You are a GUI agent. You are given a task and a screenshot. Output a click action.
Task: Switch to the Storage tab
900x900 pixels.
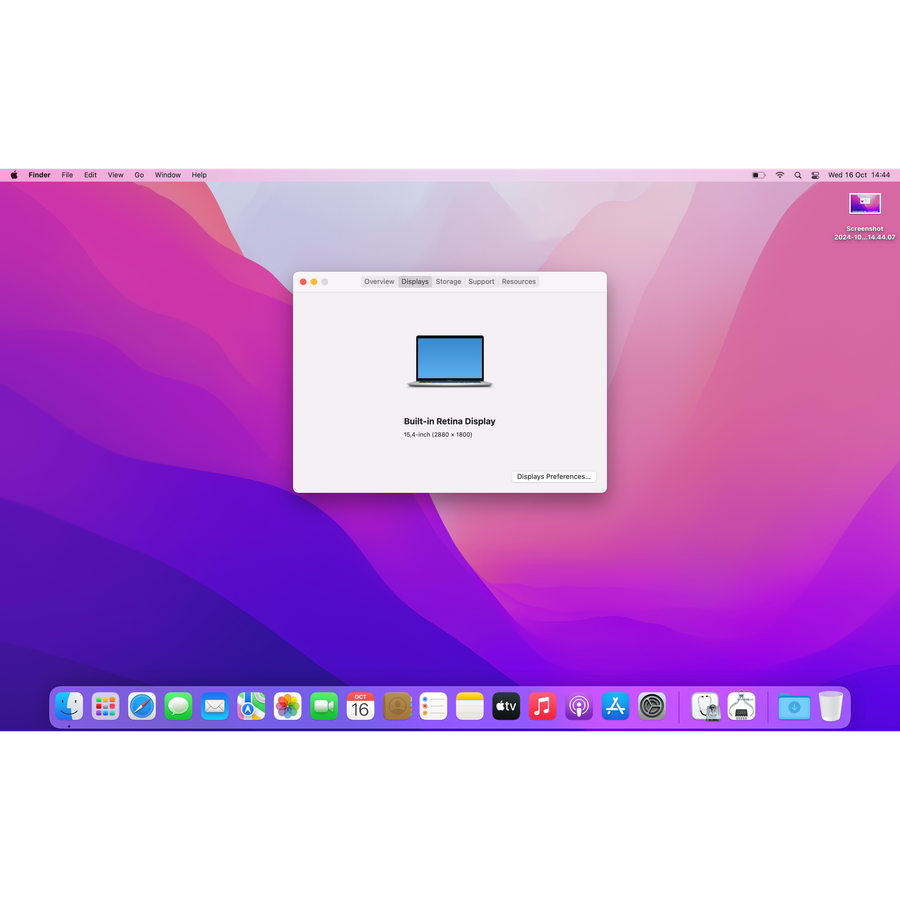coord(448,282)
